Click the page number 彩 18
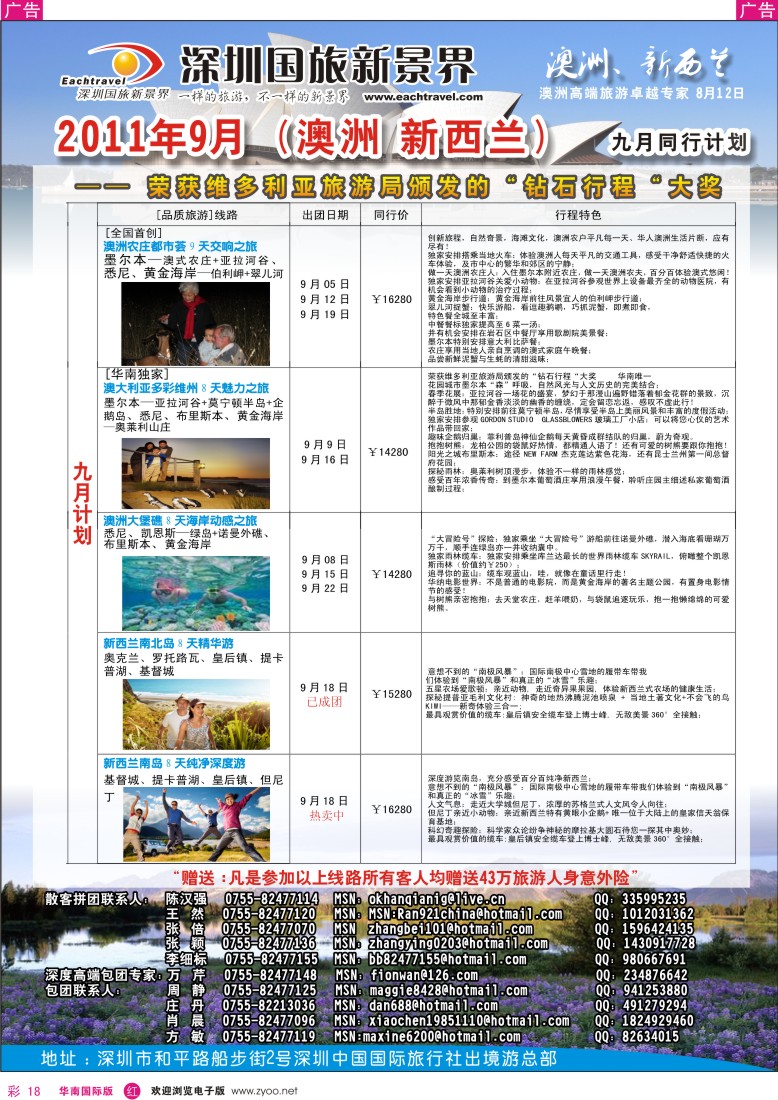This screenshot has width=778, height=1100. tap(24, 1091)
